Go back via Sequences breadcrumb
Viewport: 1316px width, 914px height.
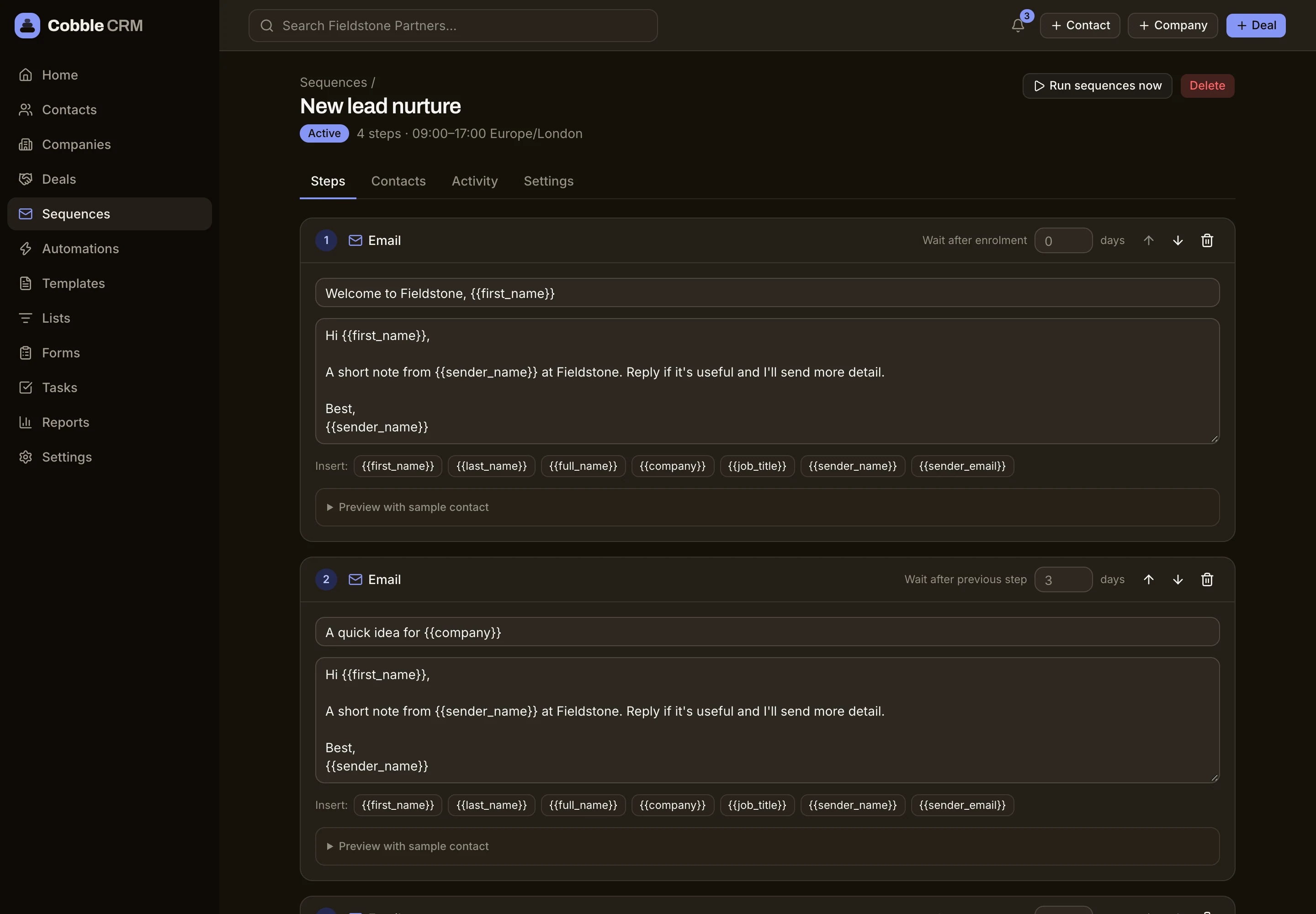tap(333, 82)
